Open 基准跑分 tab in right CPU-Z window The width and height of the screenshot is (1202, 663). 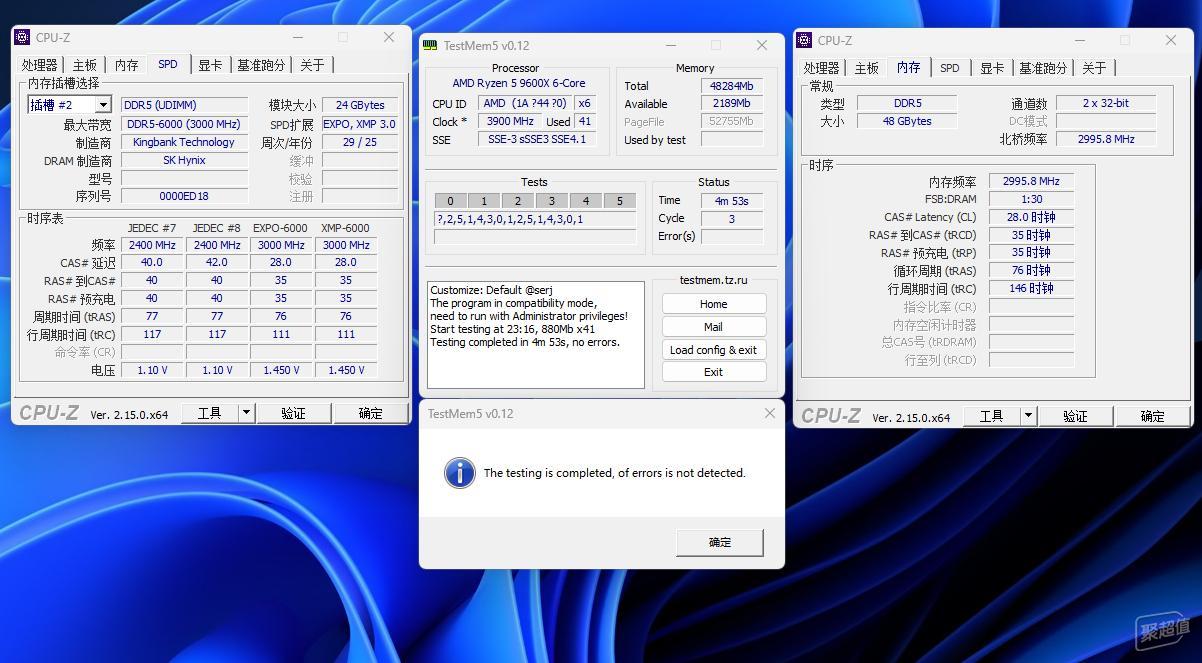coord(1043,68)
